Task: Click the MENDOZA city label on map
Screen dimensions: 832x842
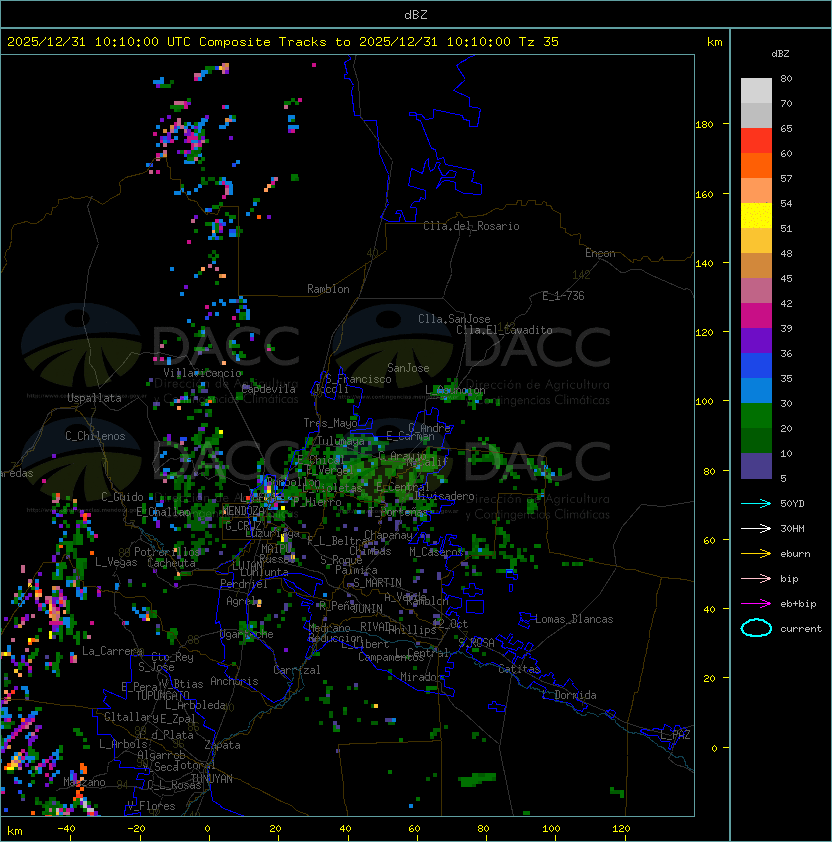Action: point(243,512)
